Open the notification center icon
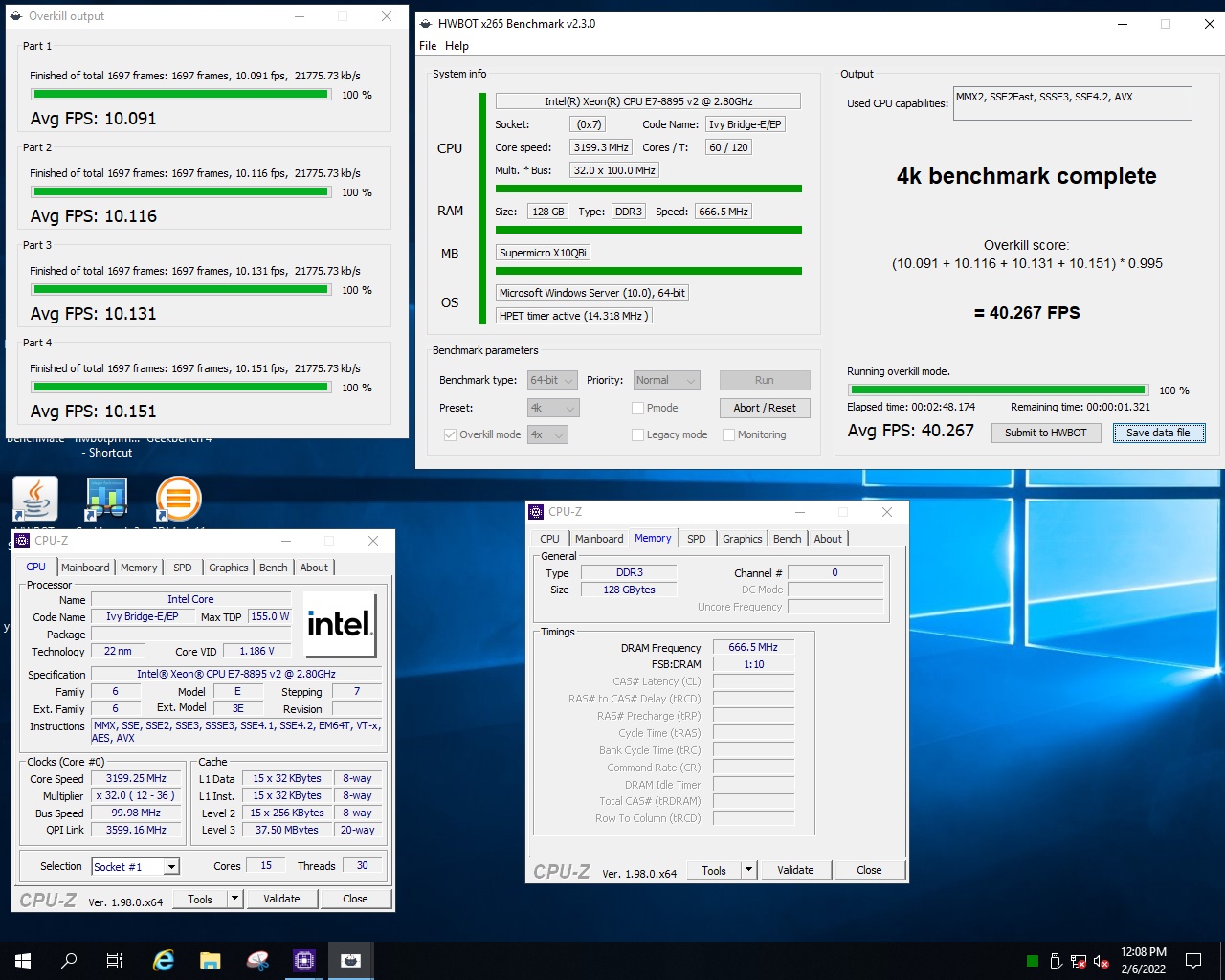 click(x=1193, y=960)
